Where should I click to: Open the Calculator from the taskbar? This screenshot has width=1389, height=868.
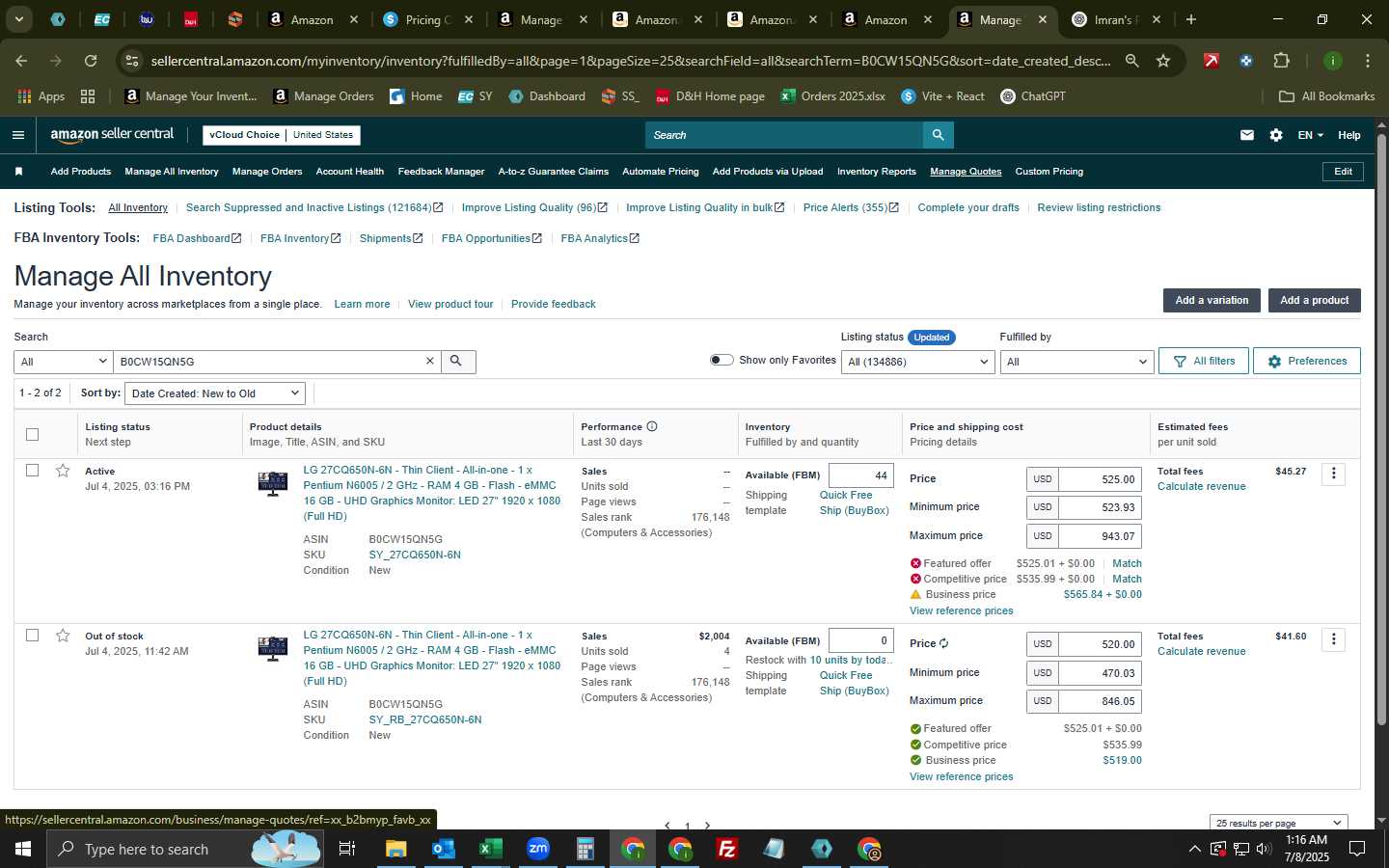click(585, 849)
